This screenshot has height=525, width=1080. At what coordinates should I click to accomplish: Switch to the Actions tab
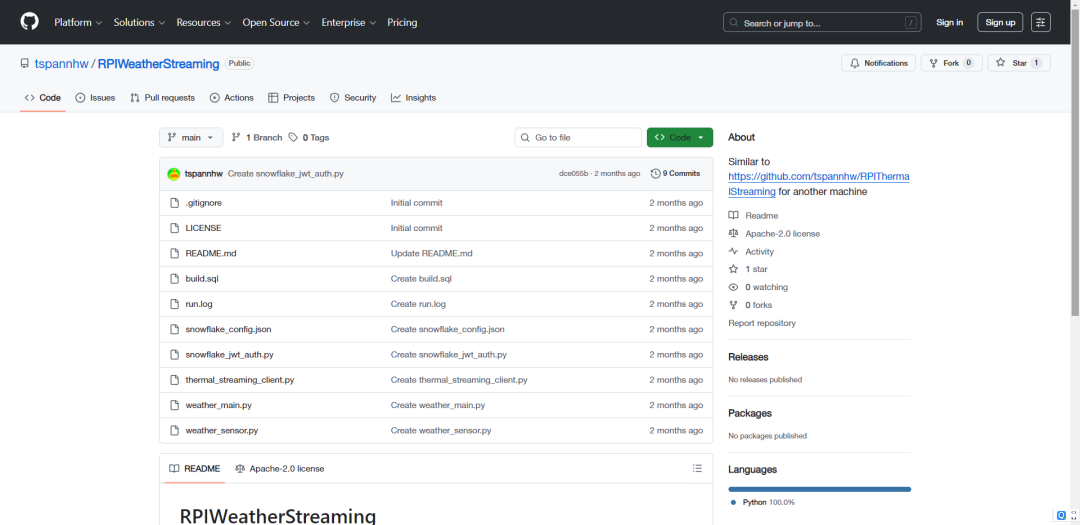pyautogui.click(x=231, y=98)
